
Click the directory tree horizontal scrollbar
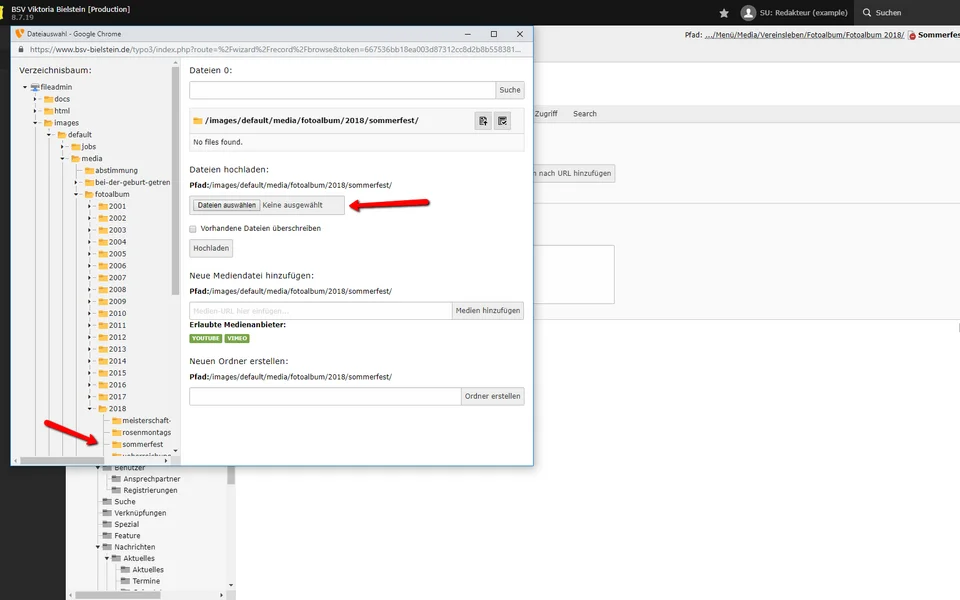[x=90, y=461]
